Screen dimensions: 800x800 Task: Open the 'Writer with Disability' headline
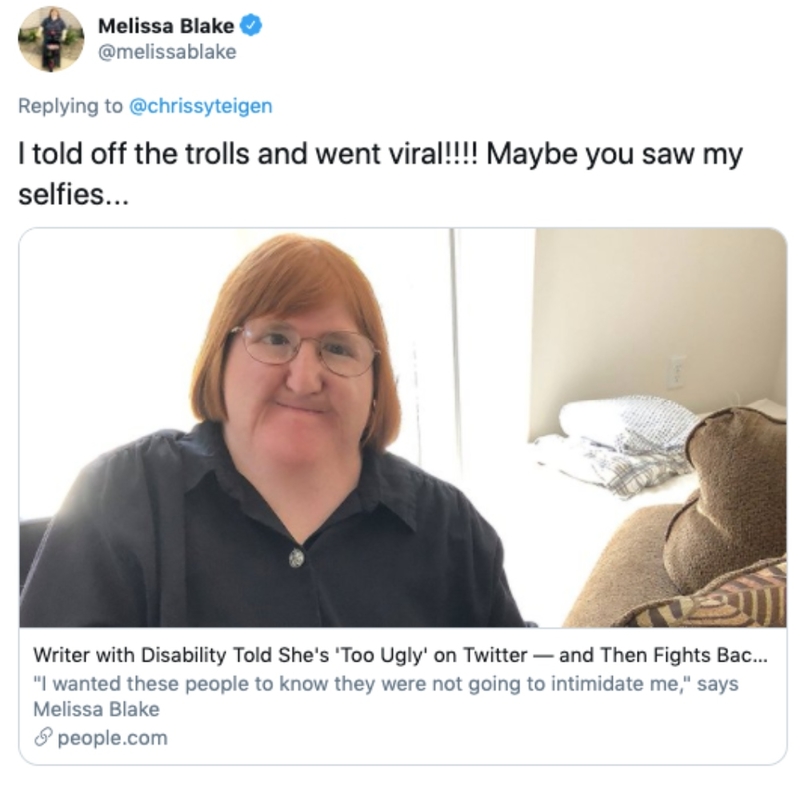400,655
